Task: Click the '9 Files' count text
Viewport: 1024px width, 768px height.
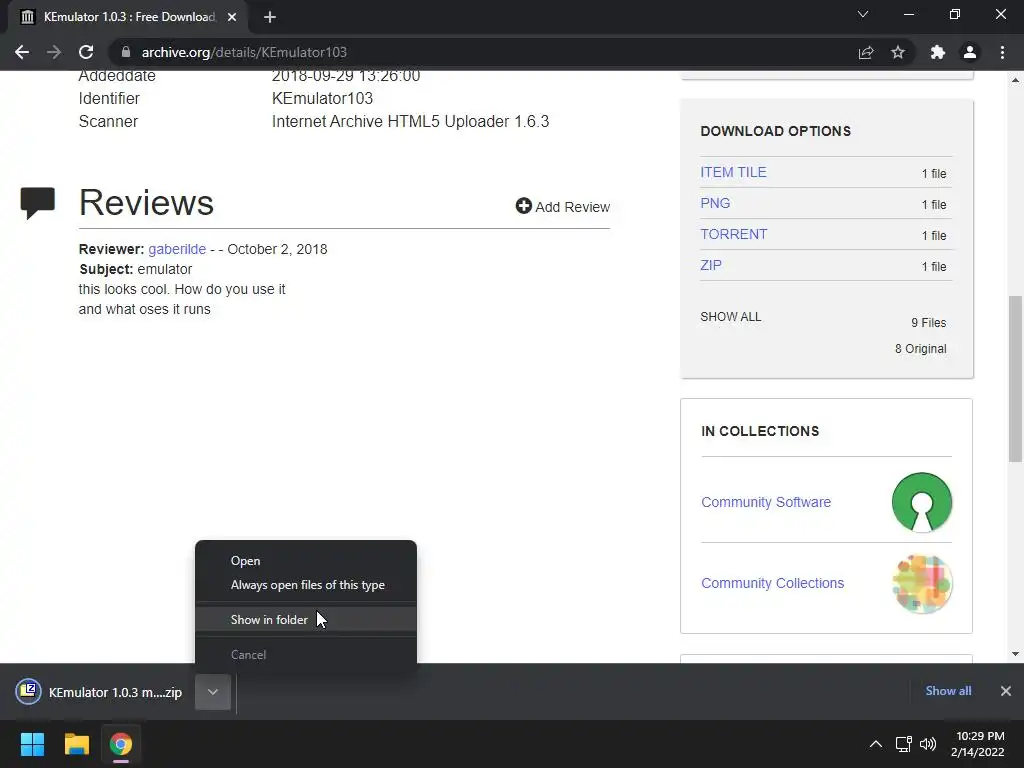Action: pos(929,323)
